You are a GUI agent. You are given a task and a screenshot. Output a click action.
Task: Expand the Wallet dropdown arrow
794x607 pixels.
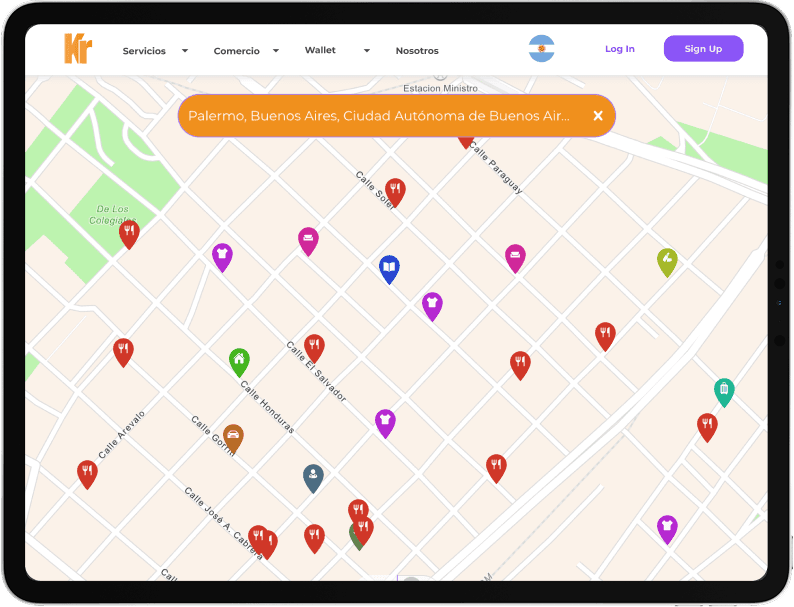(x=367, y=50)
